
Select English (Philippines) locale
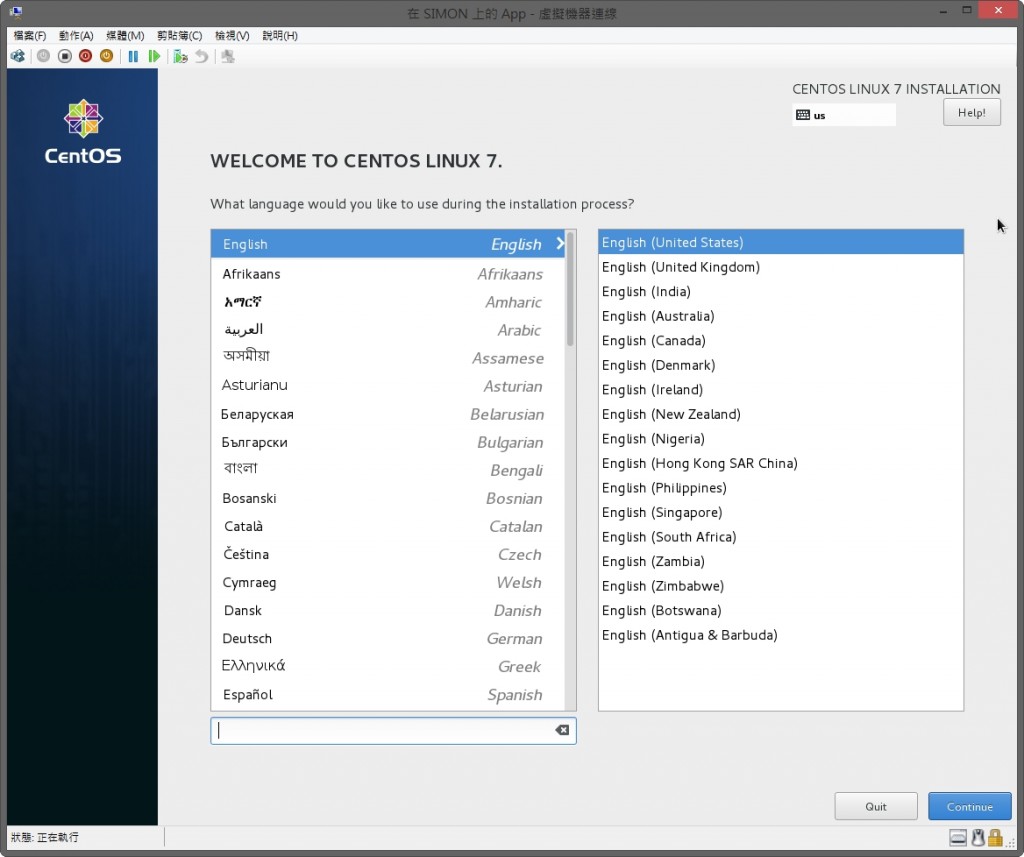pyautogui.click(x=780, y=488)
